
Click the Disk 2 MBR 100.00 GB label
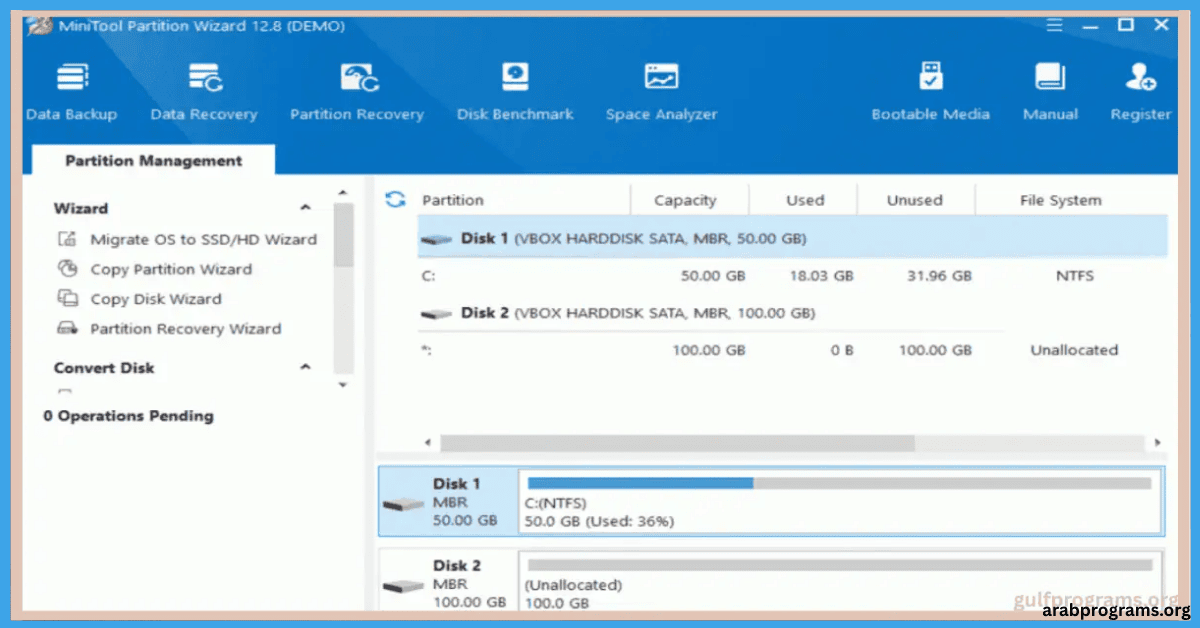(469, 584)
